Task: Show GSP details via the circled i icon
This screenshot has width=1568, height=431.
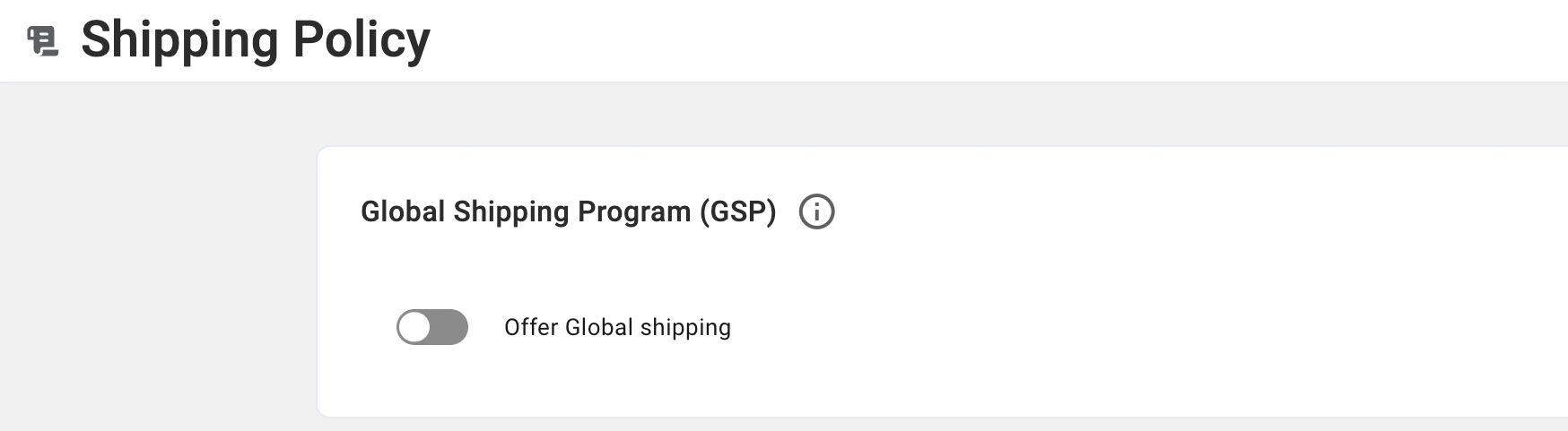Action: pyautogui.click(x=816, y=212)
